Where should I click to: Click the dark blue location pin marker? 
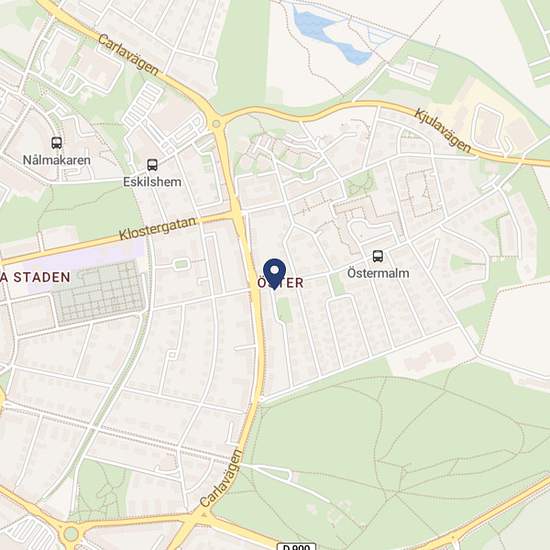point(274,274)
